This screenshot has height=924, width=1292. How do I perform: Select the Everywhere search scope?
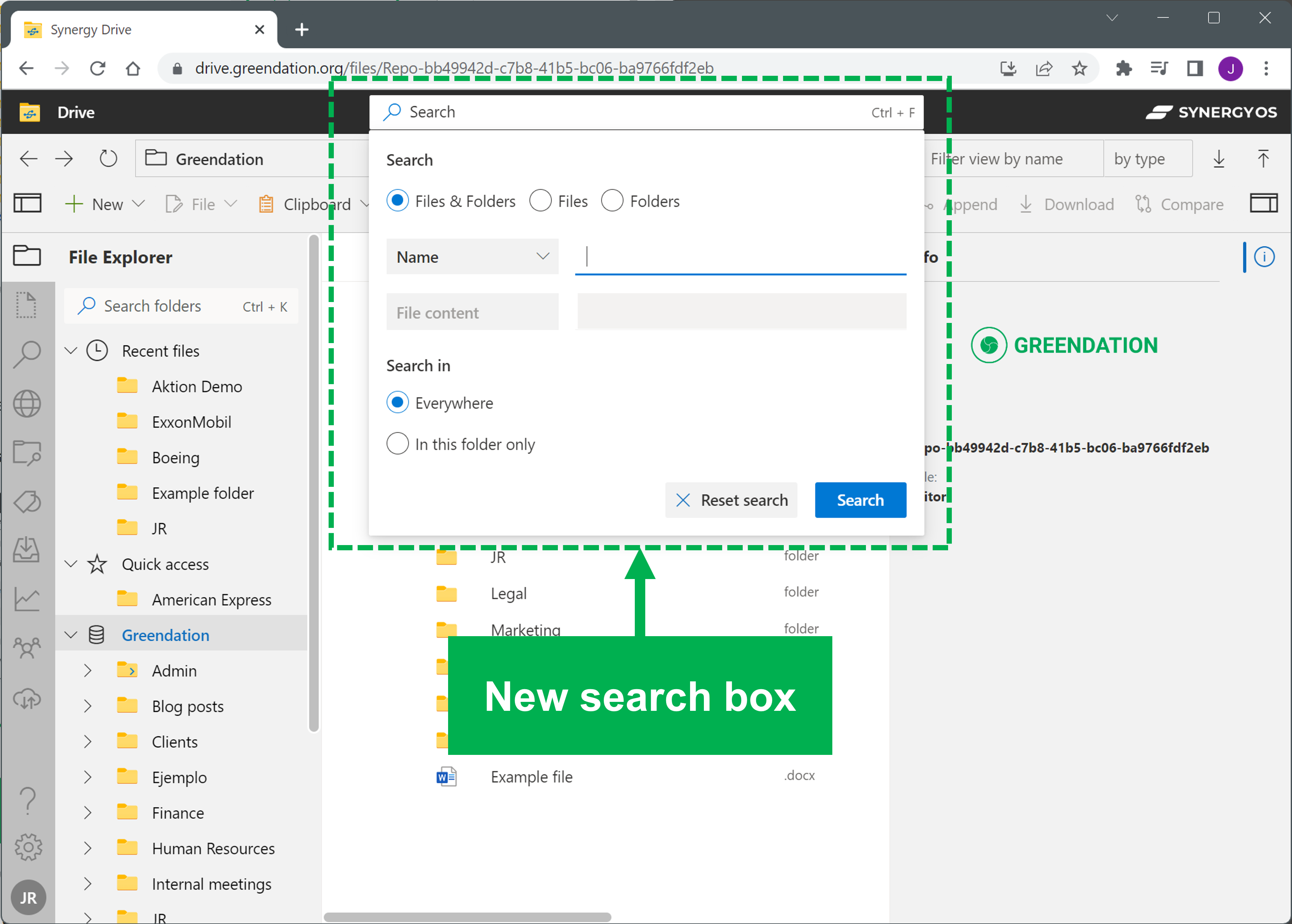coord(397,402)
